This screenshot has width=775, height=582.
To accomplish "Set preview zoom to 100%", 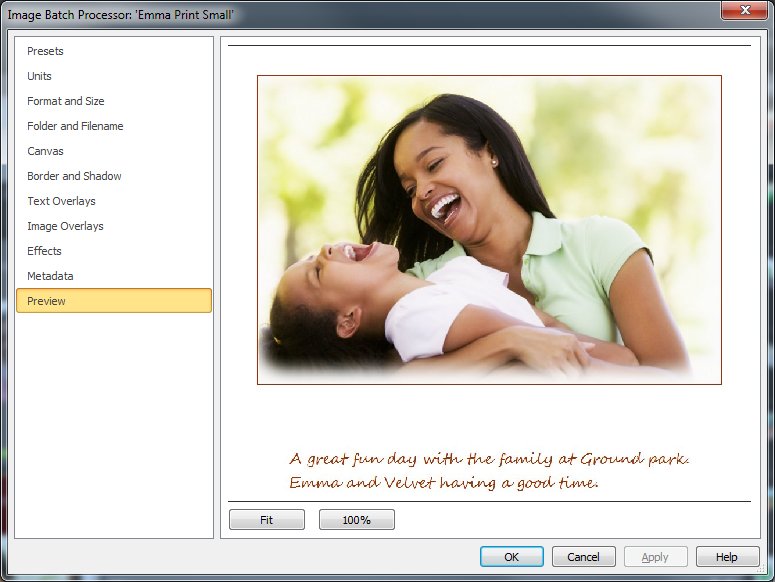I will pos(357,520).
